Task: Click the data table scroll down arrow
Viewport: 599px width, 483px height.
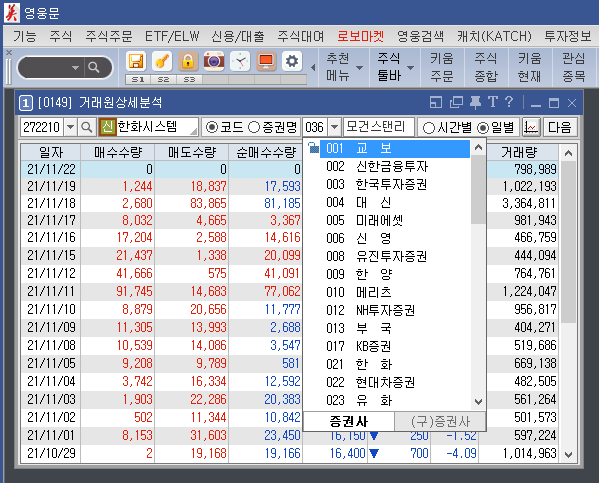Action: pyautogui.click(x=568, y=454)
